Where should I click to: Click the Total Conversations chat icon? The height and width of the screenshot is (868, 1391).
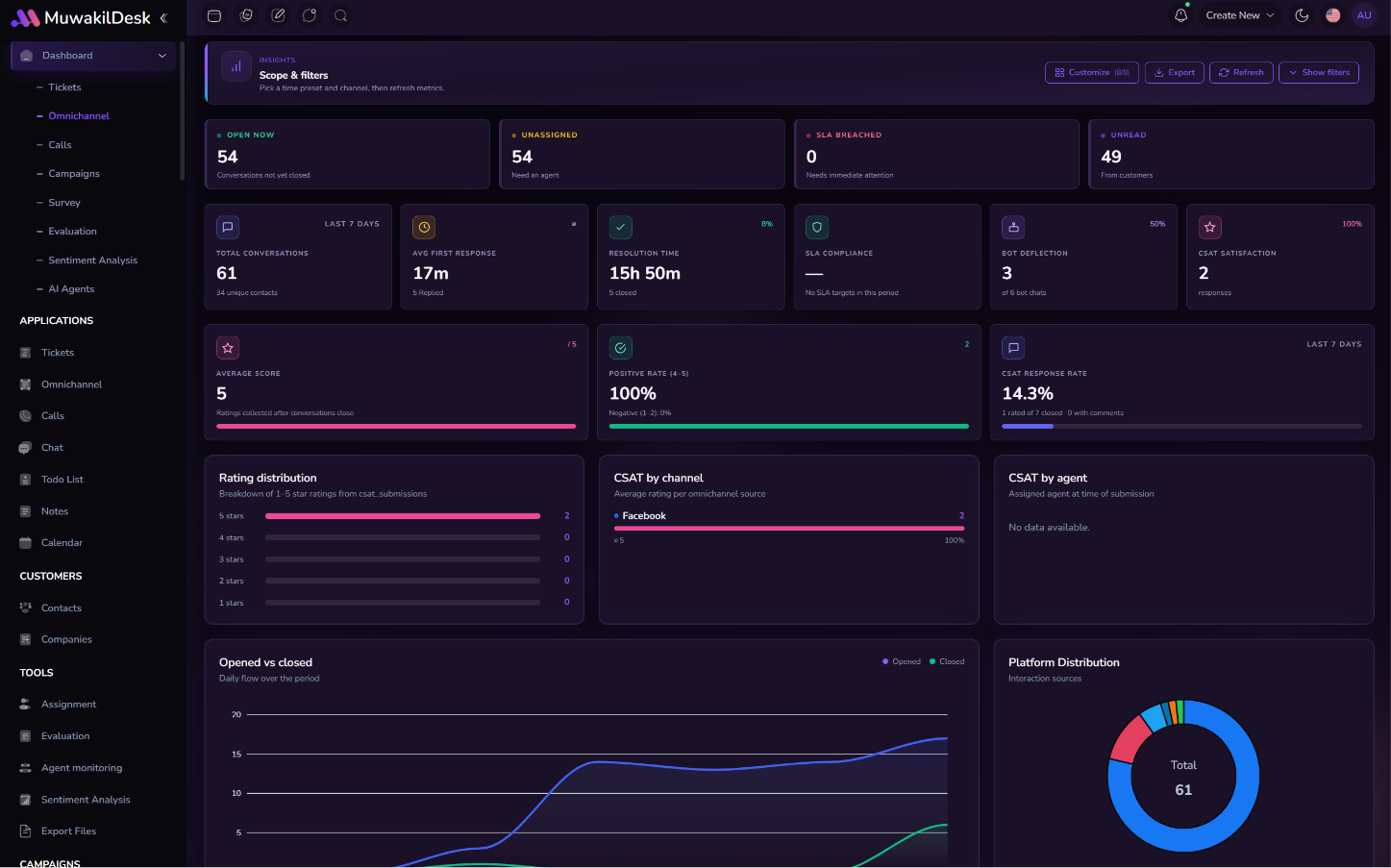click(x=228, y=228)
